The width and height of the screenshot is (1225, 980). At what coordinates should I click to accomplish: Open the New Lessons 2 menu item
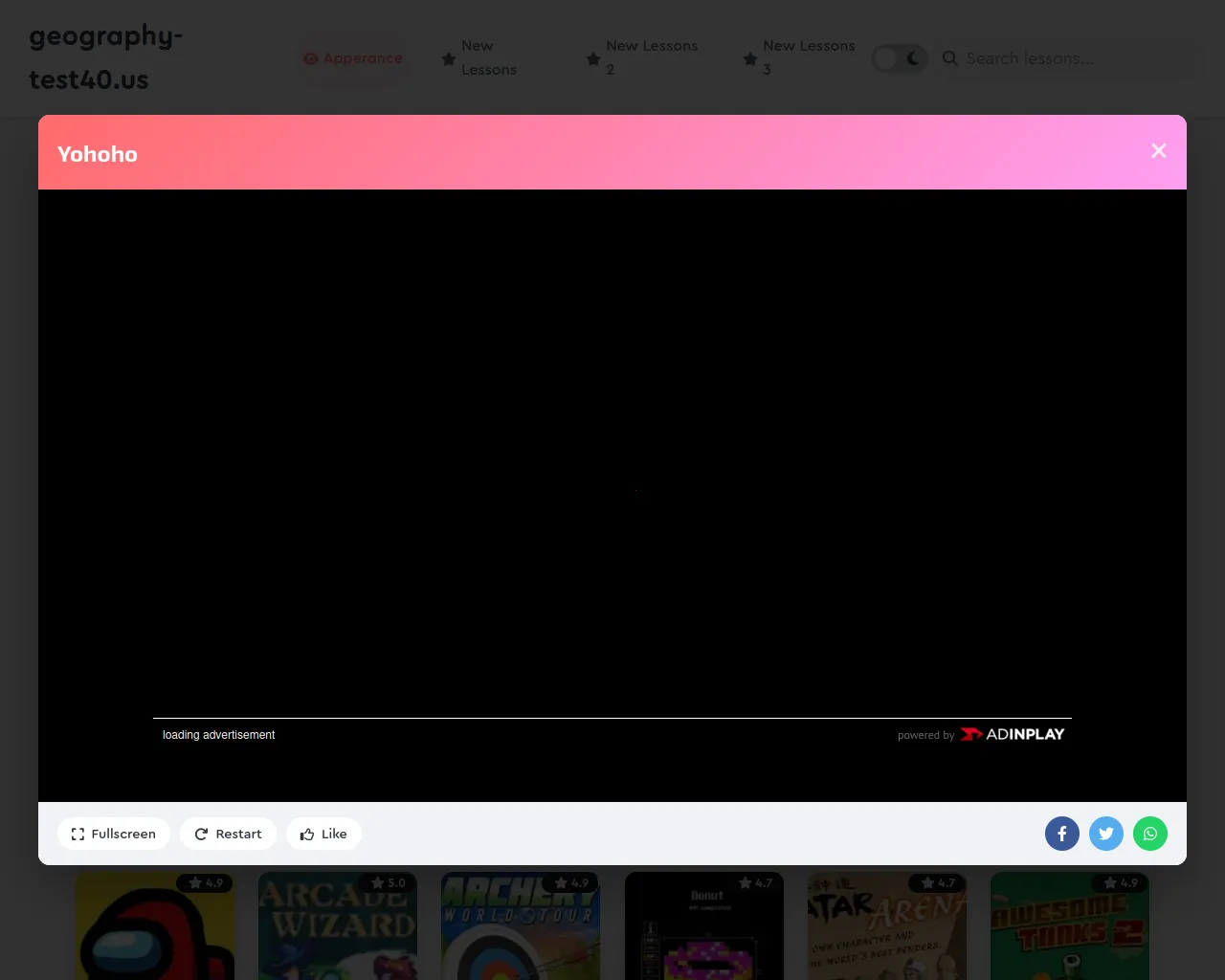[x=644, y=58]
